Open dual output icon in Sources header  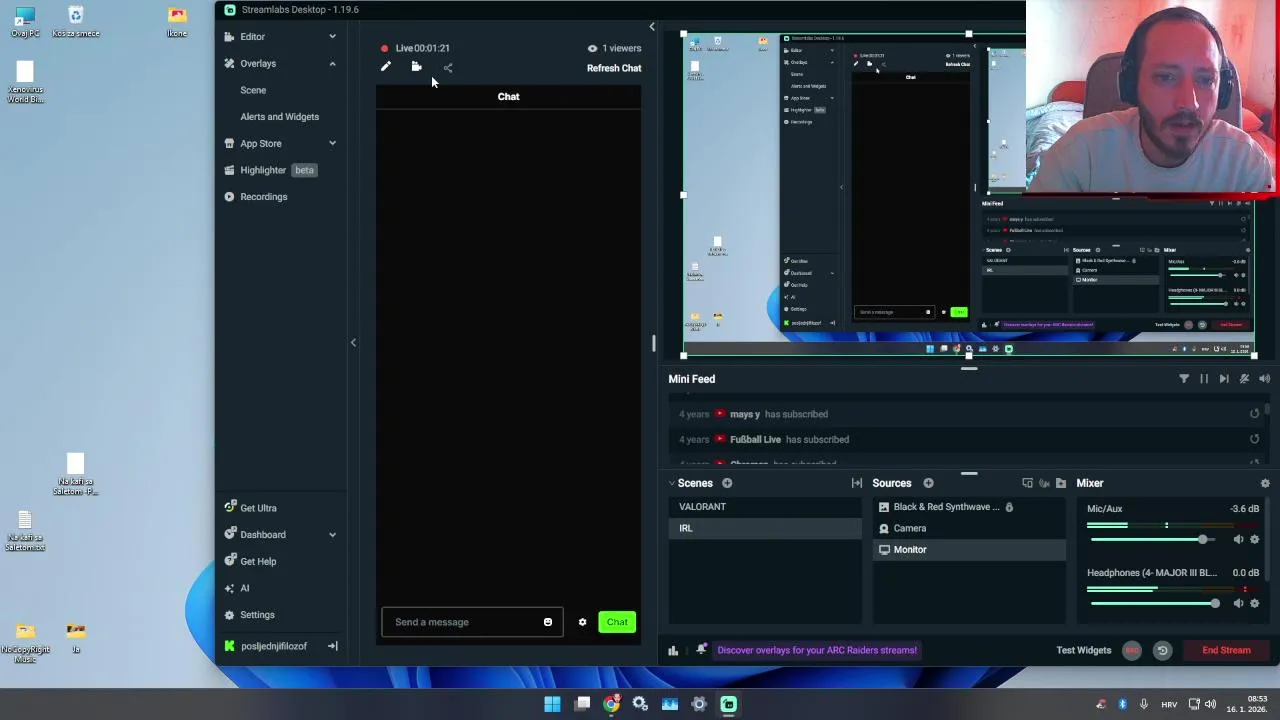click(x=1027, y=483)
